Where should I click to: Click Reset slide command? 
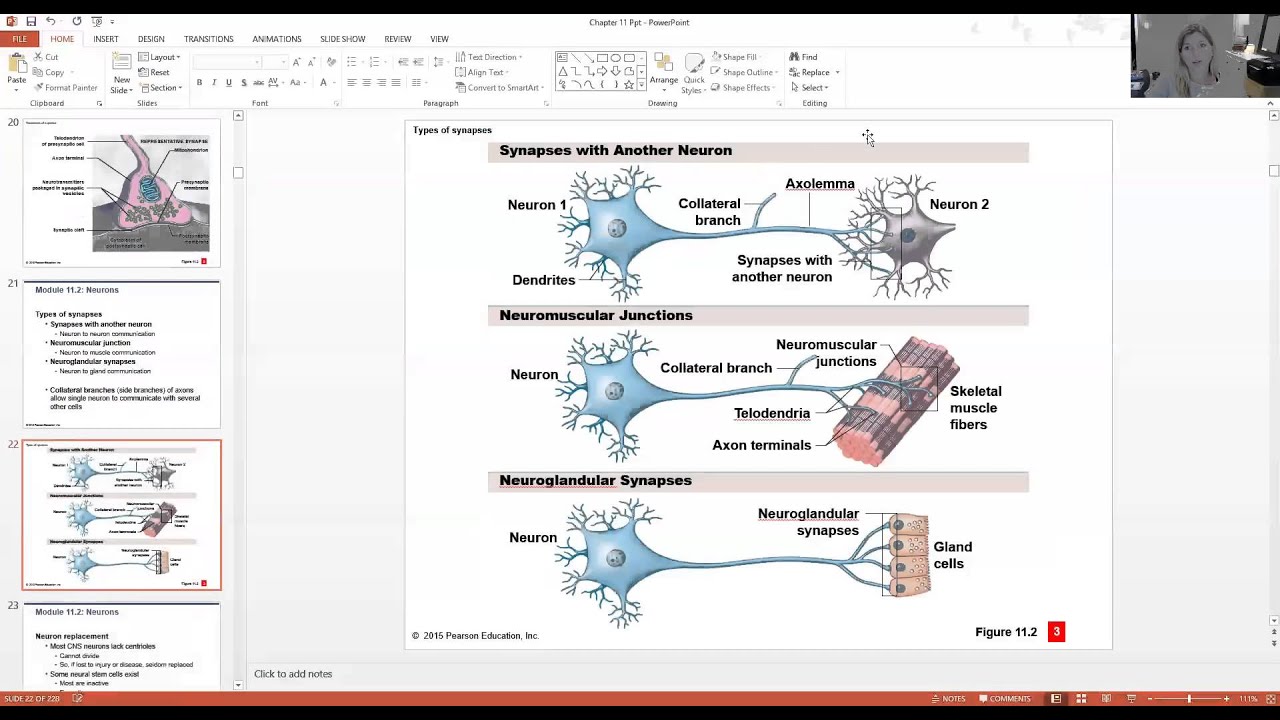[x=154, y=72]
